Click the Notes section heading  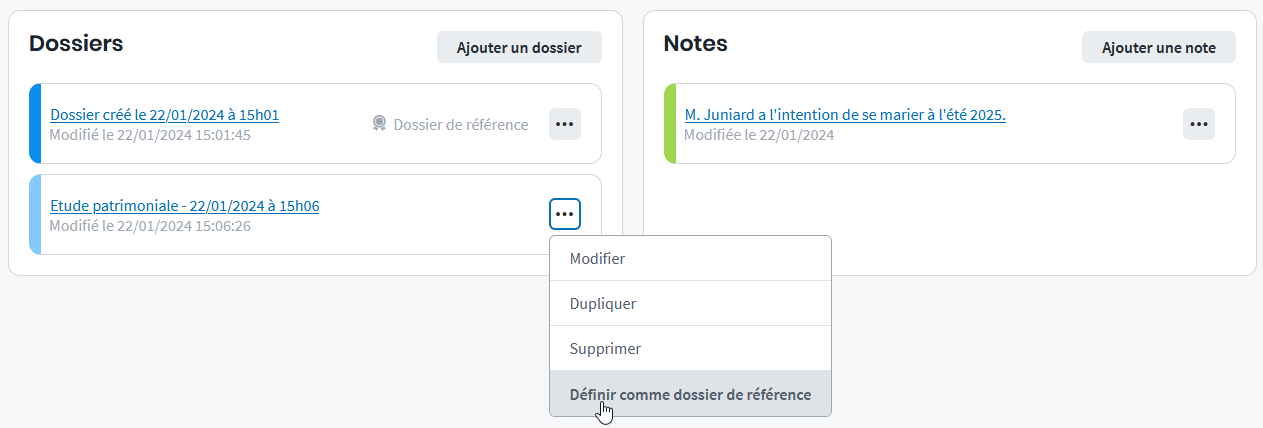[x=695, y=43]
